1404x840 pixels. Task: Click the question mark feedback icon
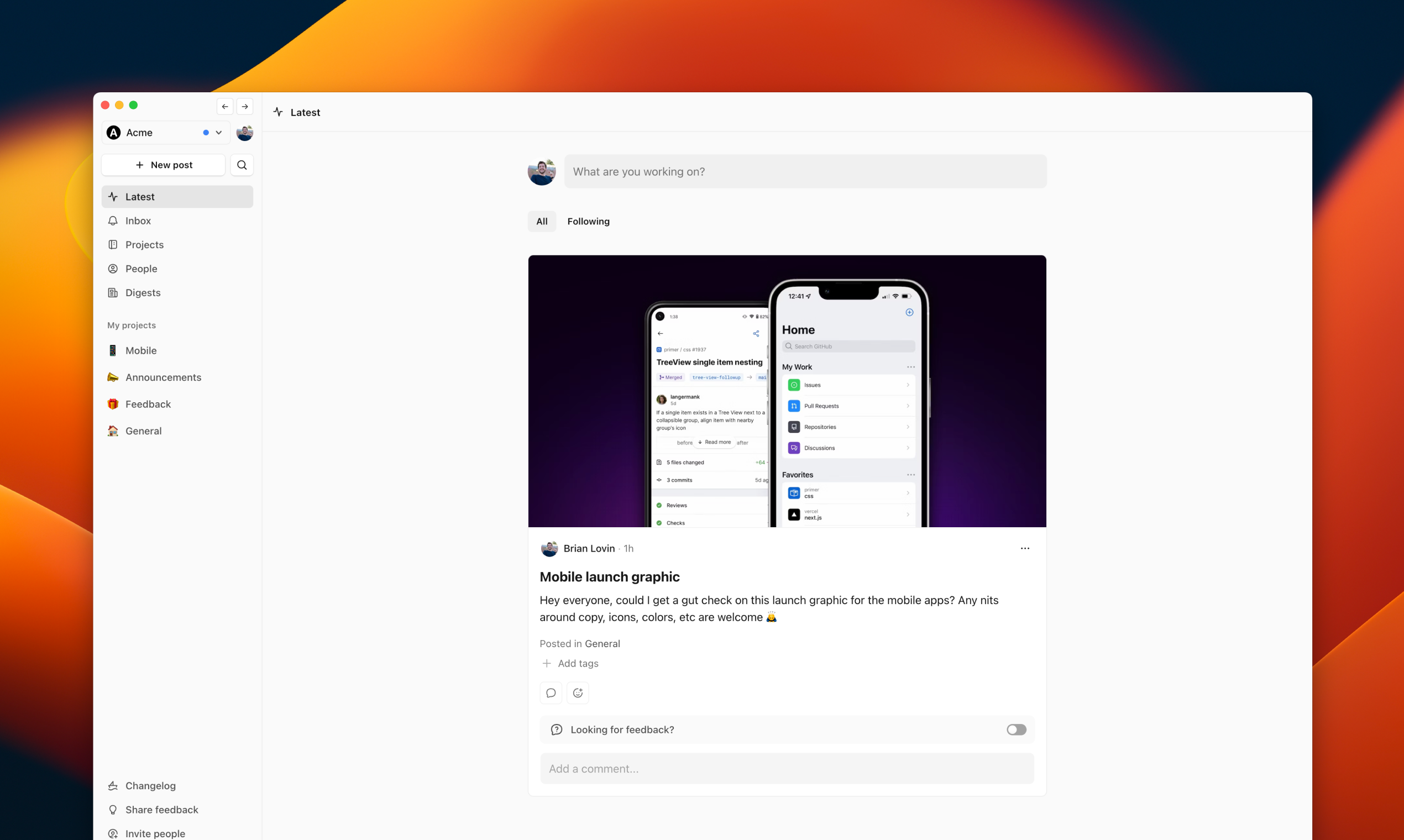coord(557,729)
